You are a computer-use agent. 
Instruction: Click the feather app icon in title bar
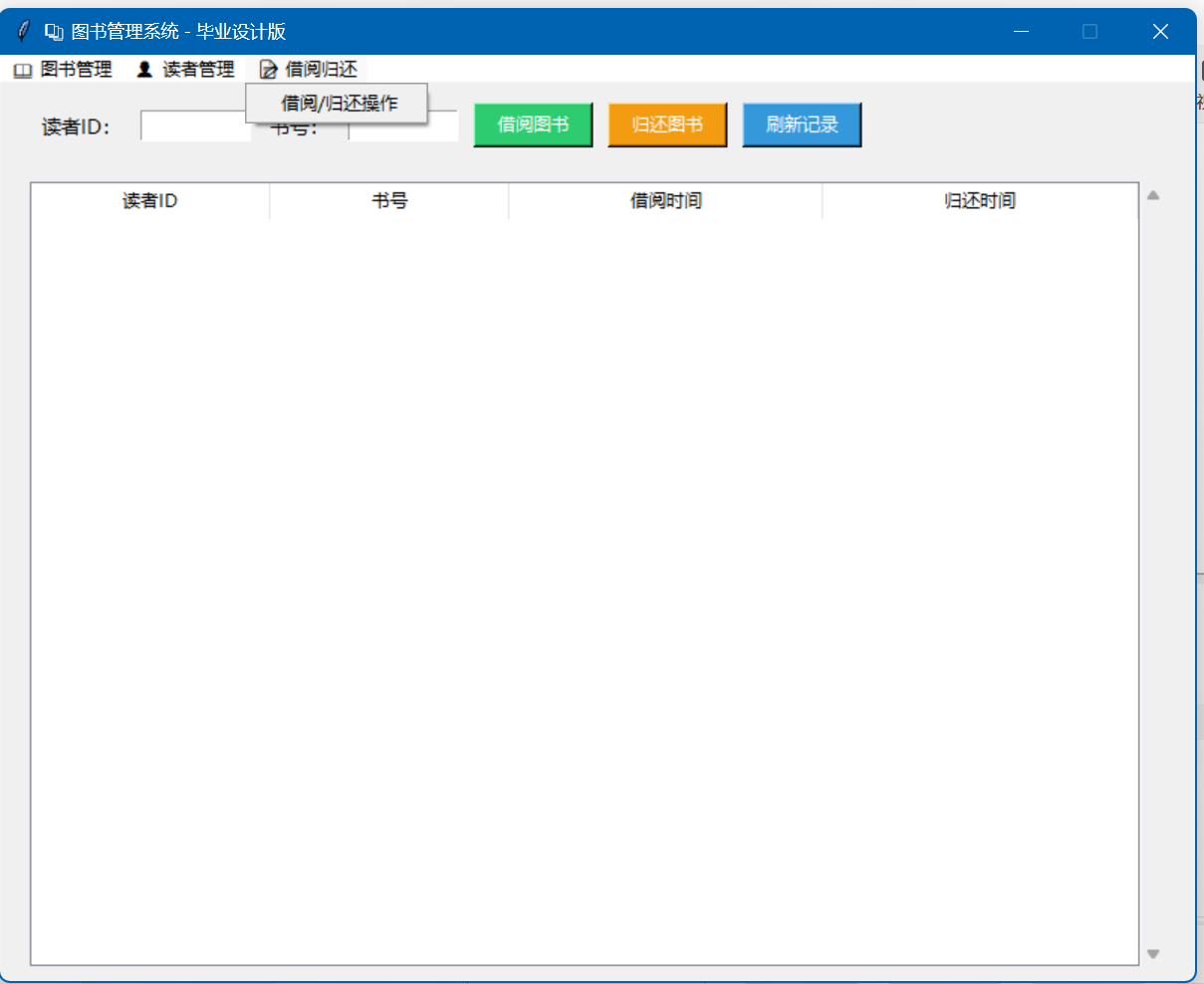(24, 32)
